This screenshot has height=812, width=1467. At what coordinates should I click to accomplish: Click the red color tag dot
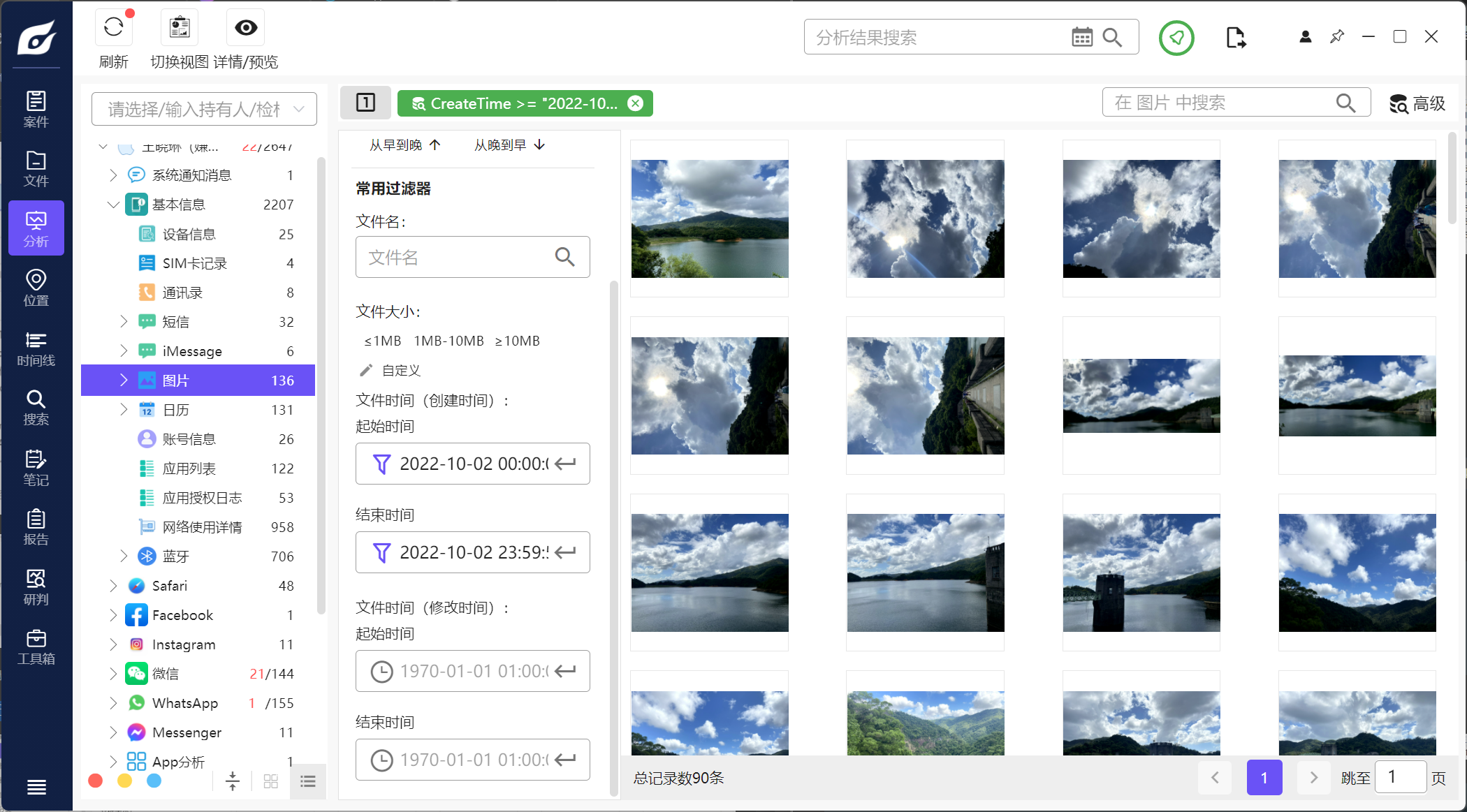96,781
